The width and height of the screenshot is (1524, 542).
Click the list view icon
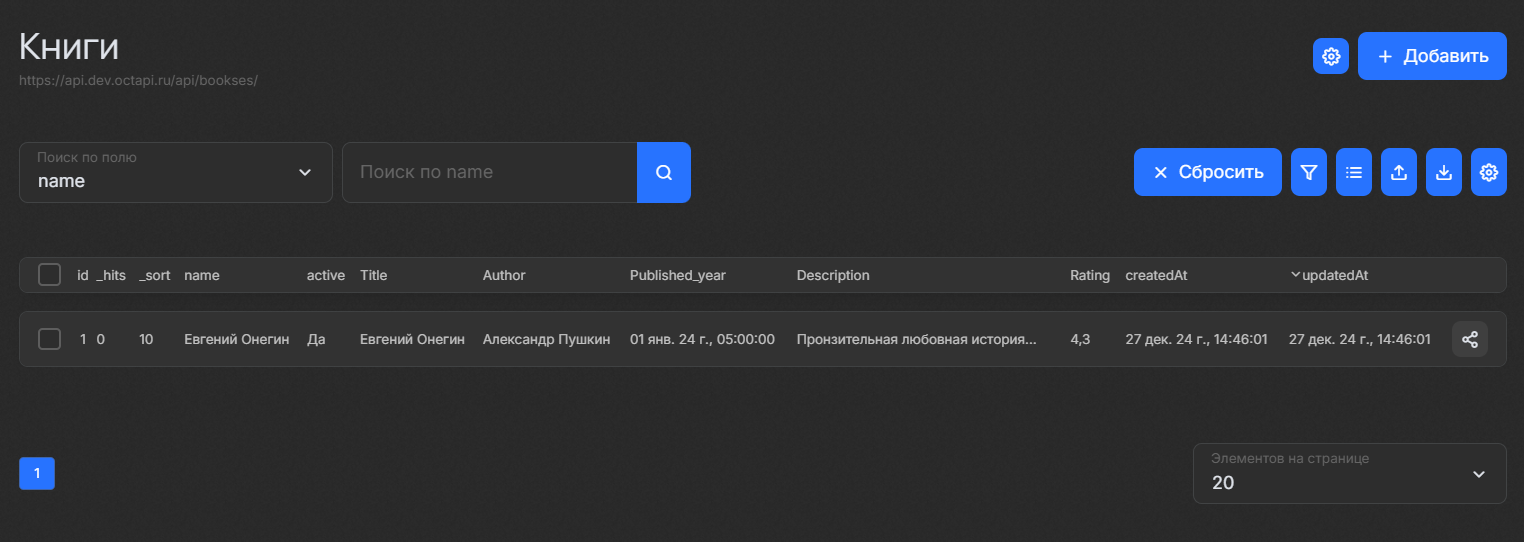tap(1353, 172)
